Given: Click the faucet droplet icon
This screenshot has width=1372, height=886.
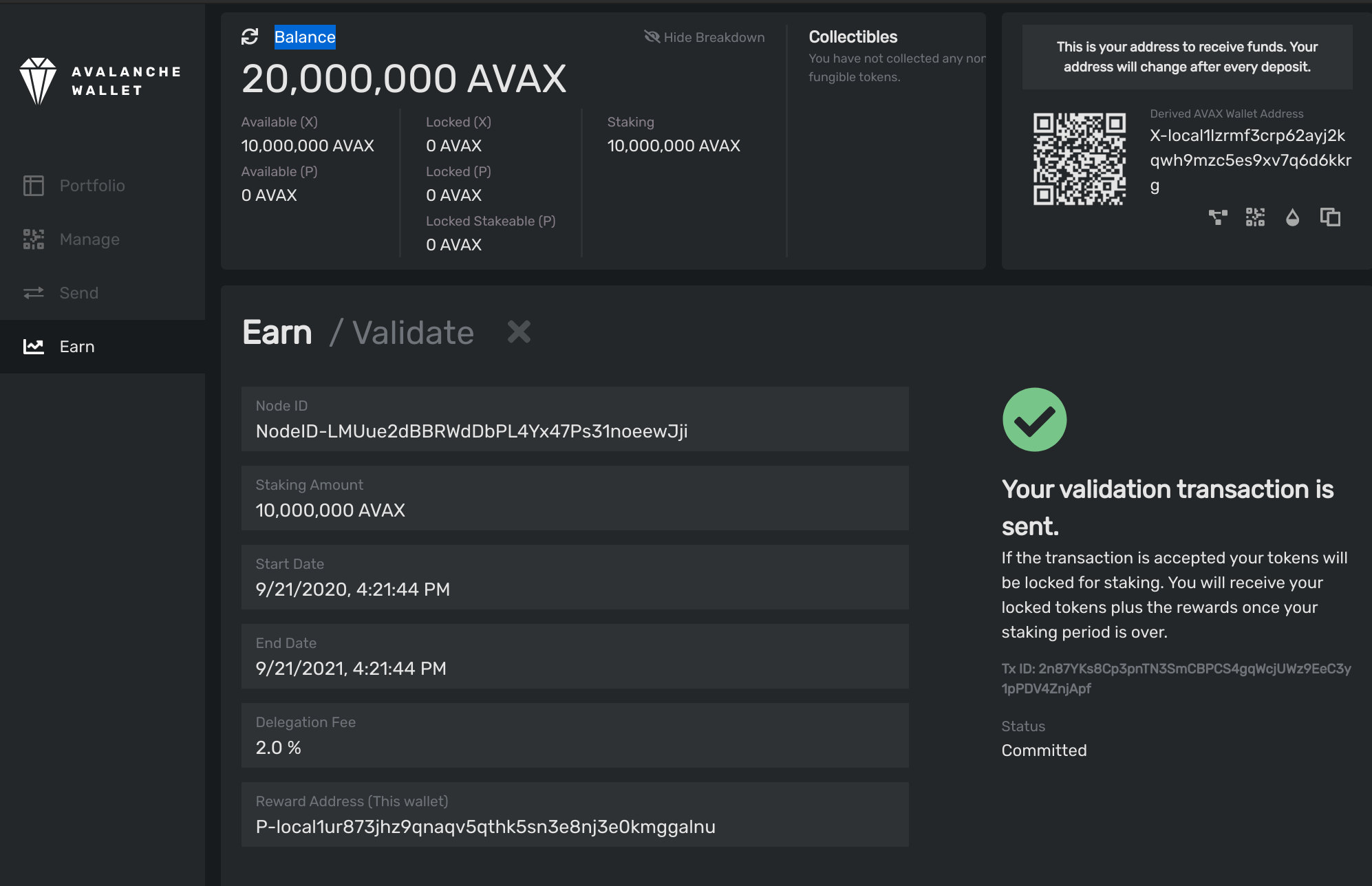Looking at the screenshot, I should point(1292,217).
